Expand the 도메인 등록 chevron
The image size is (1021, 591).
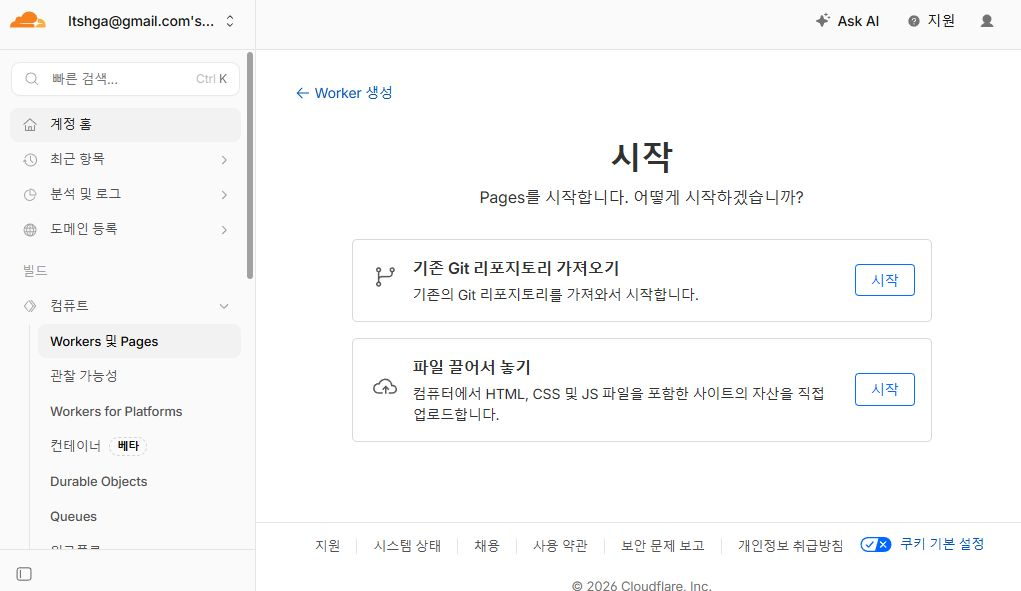224,230
